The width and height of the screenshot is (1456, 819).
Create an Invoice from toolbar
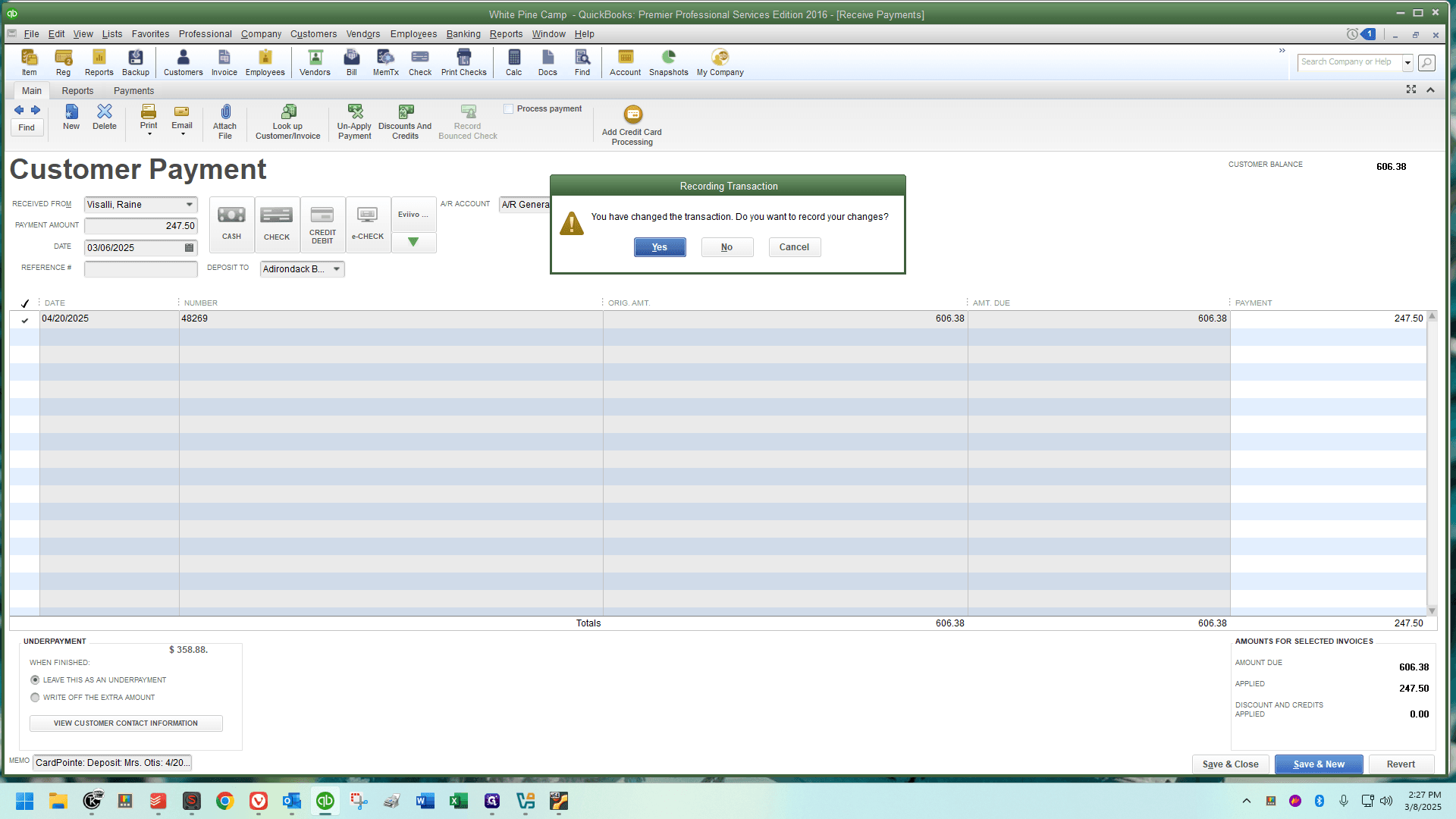(x=224, y=62)
